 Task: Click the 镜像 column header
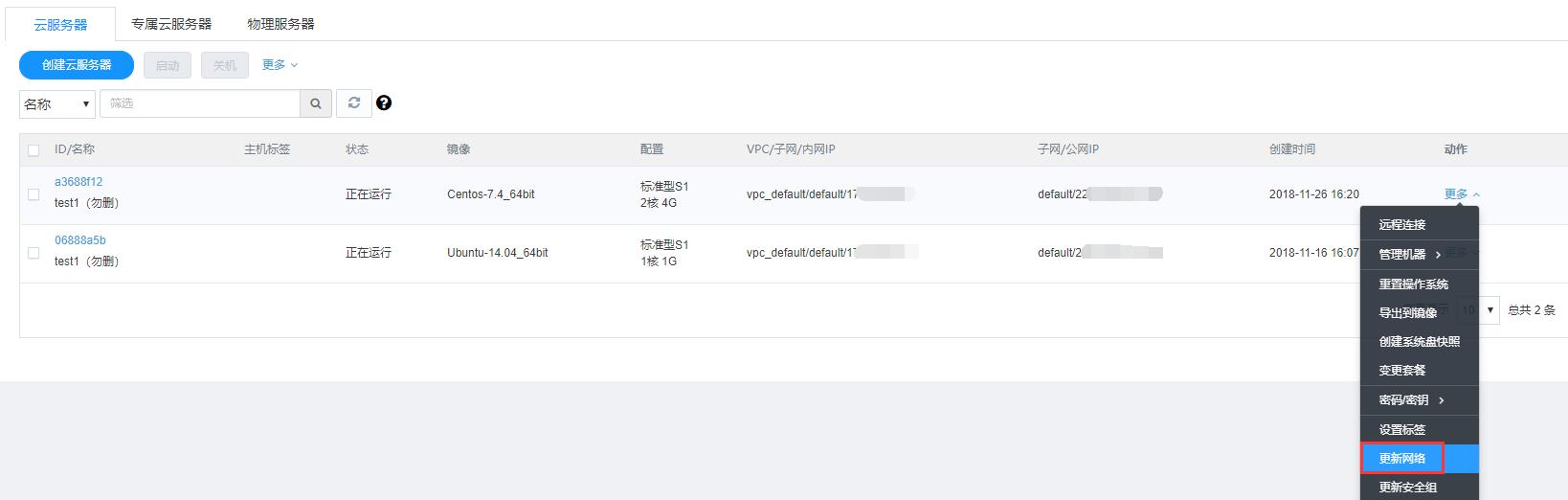click(459, 149)
